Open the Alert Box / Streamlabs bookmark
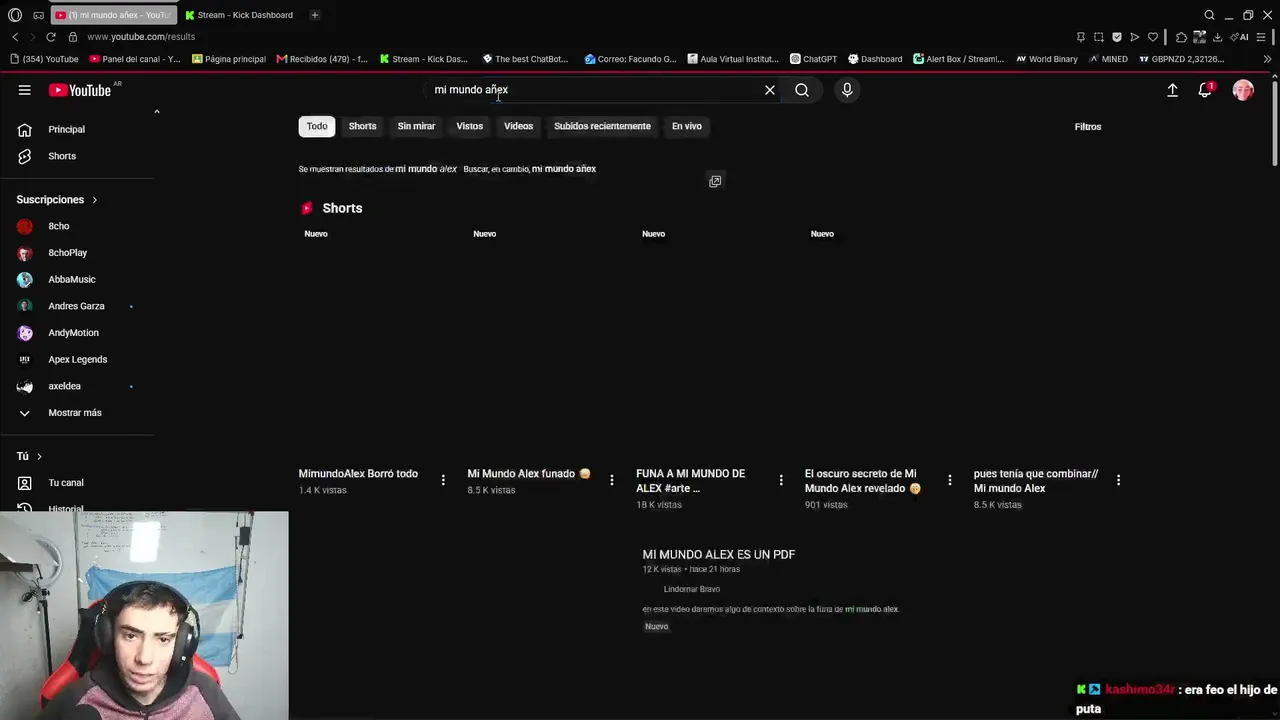 click(x=958, y=59)
